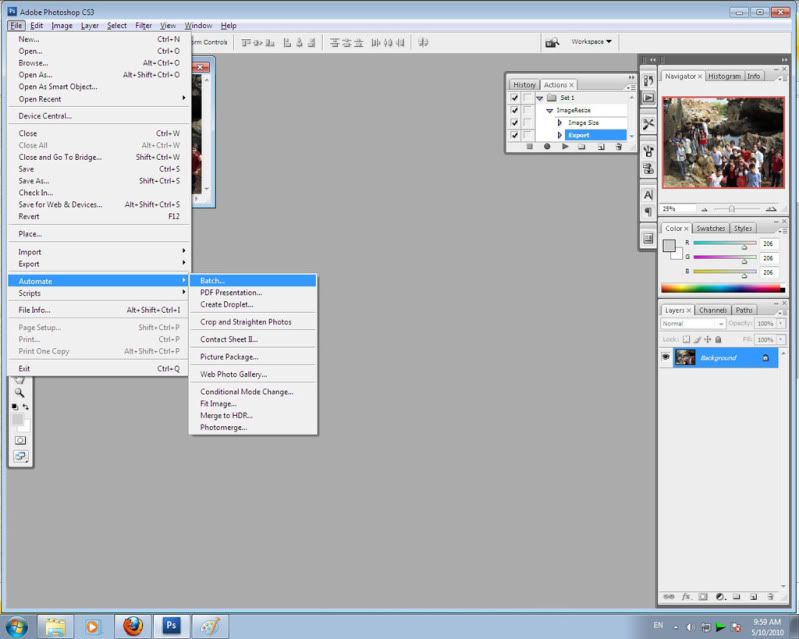Click Link layers icon in Layers panel
This screenshot has width=799, height=639.
(669, 596)
